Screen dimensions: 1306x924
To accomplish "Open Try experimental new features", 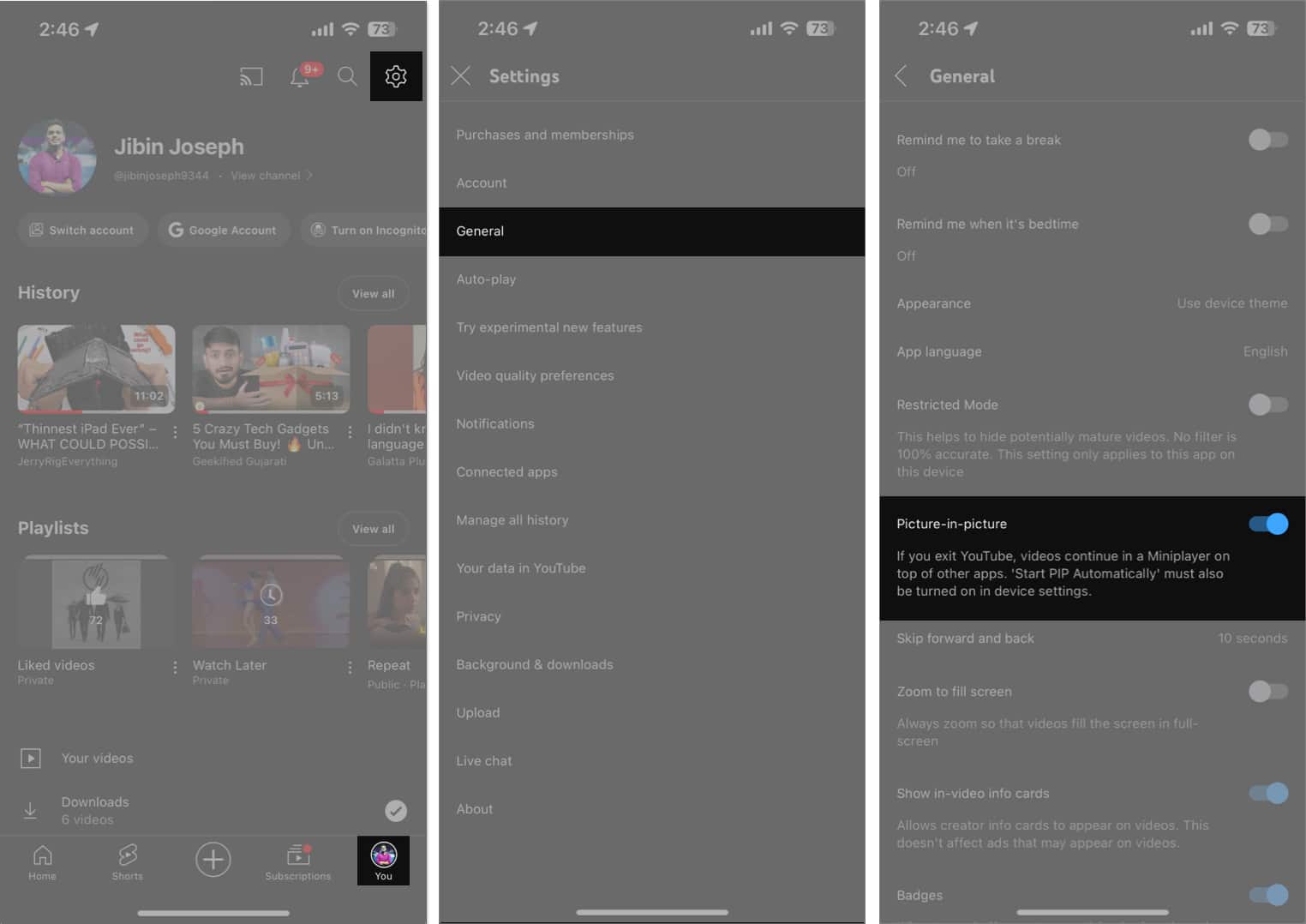I will 651,327.
